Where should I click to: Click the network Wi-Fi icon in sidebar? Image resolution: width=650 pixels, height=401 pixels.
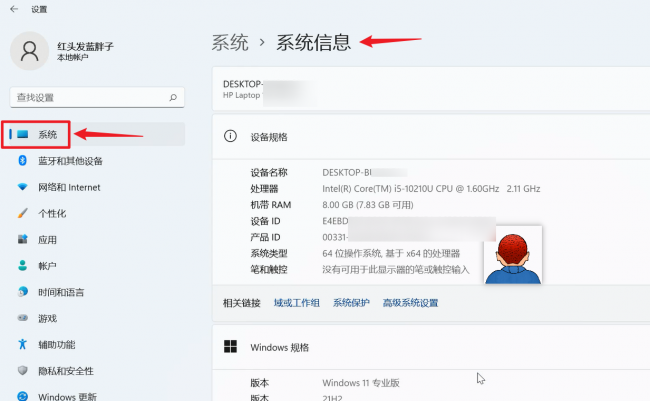22,187
